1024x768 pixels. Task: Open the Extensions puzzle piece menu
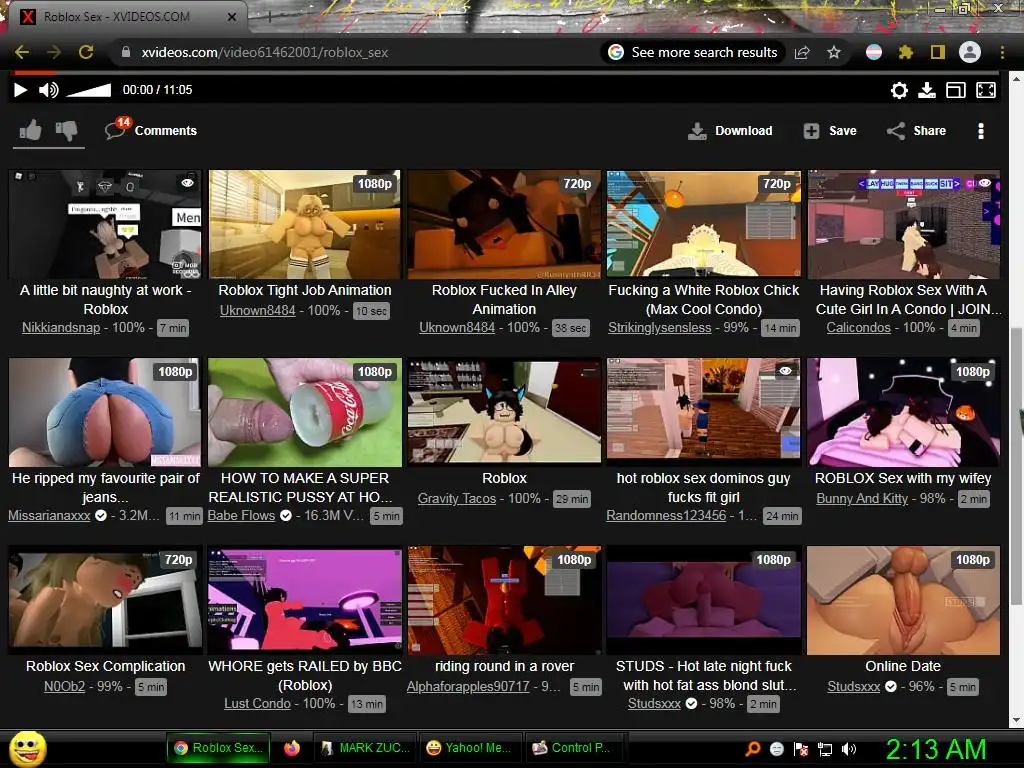pos(906,52)
